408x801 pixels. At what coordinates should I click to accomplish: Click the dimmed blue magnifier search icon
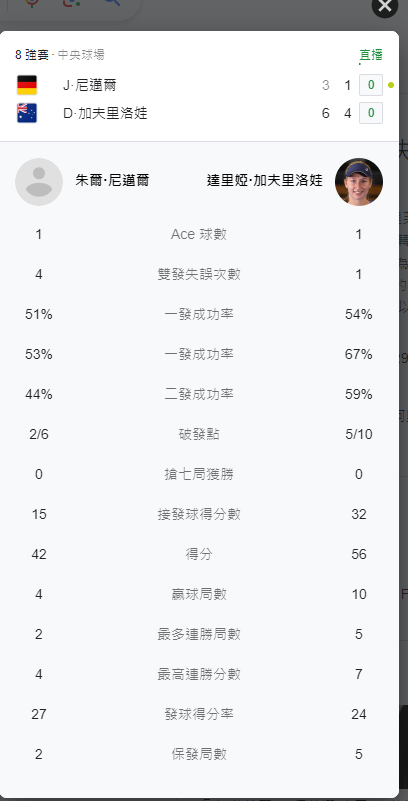pyautogui.click(x=112, y=2)
